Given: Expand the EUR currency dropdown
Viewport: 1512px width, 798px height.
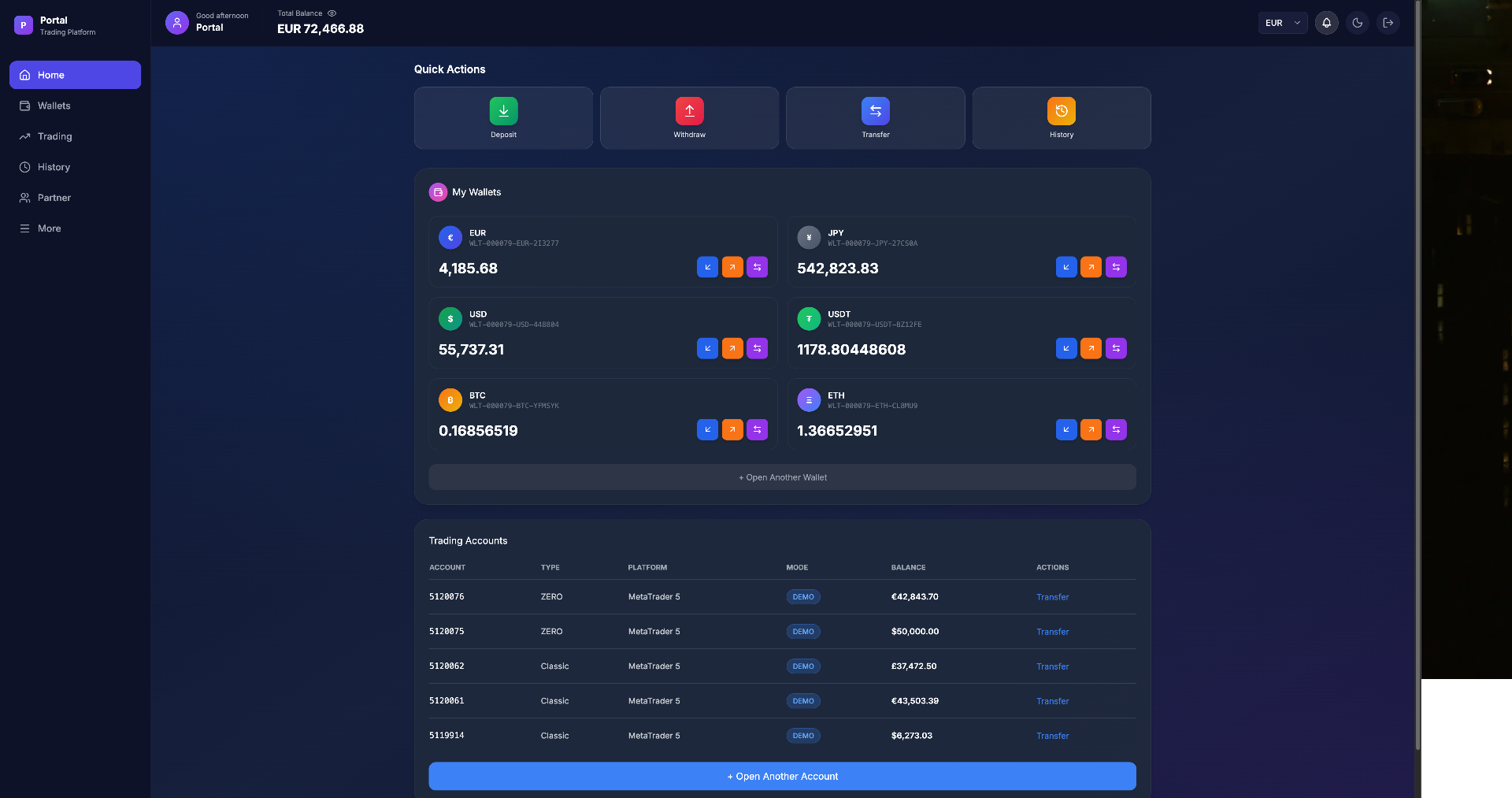Looking at the screenshot, I should point(1282,23).
